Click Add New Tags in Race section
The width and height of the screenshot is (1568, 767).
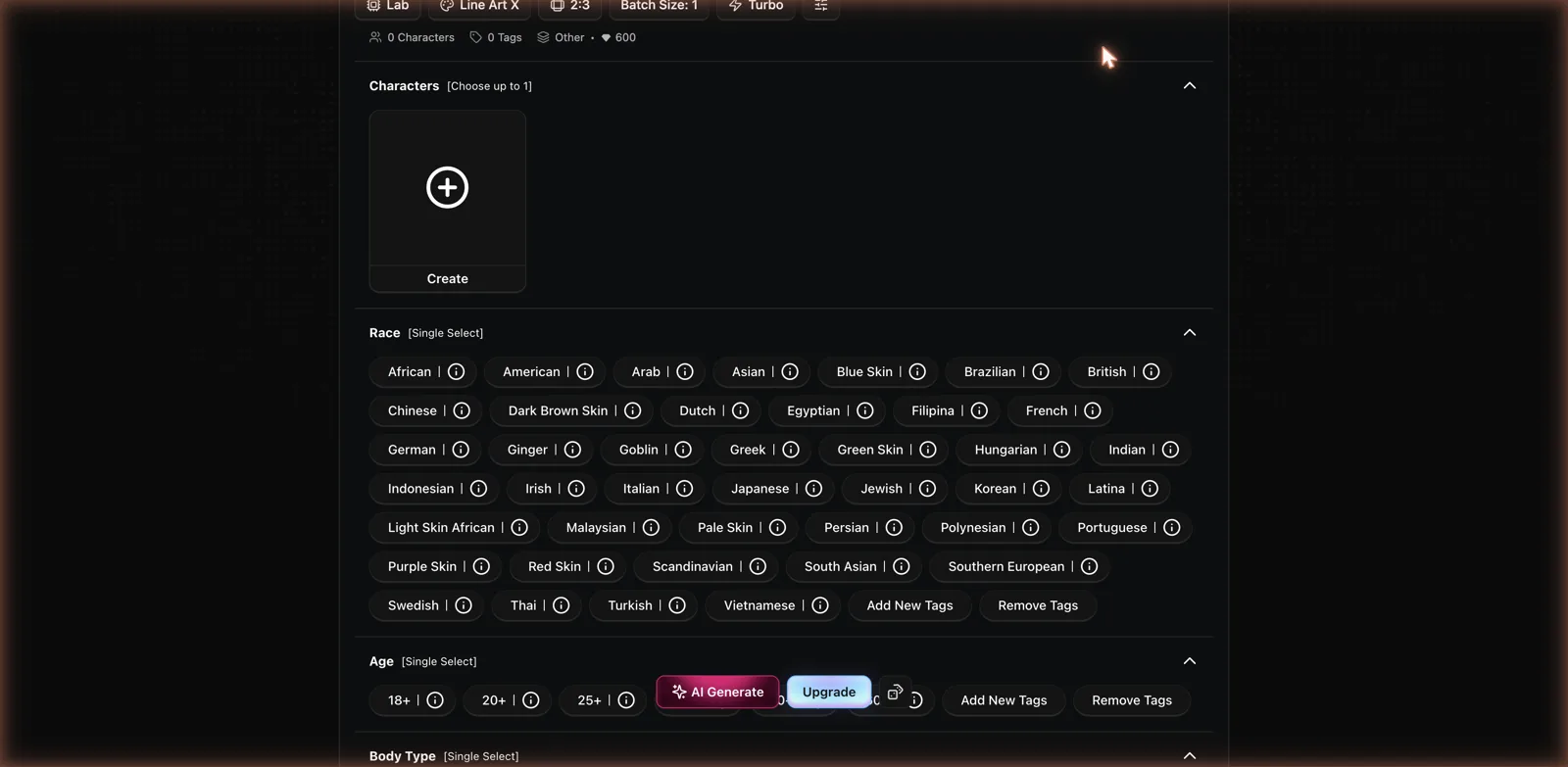click(x=909, y=605)
